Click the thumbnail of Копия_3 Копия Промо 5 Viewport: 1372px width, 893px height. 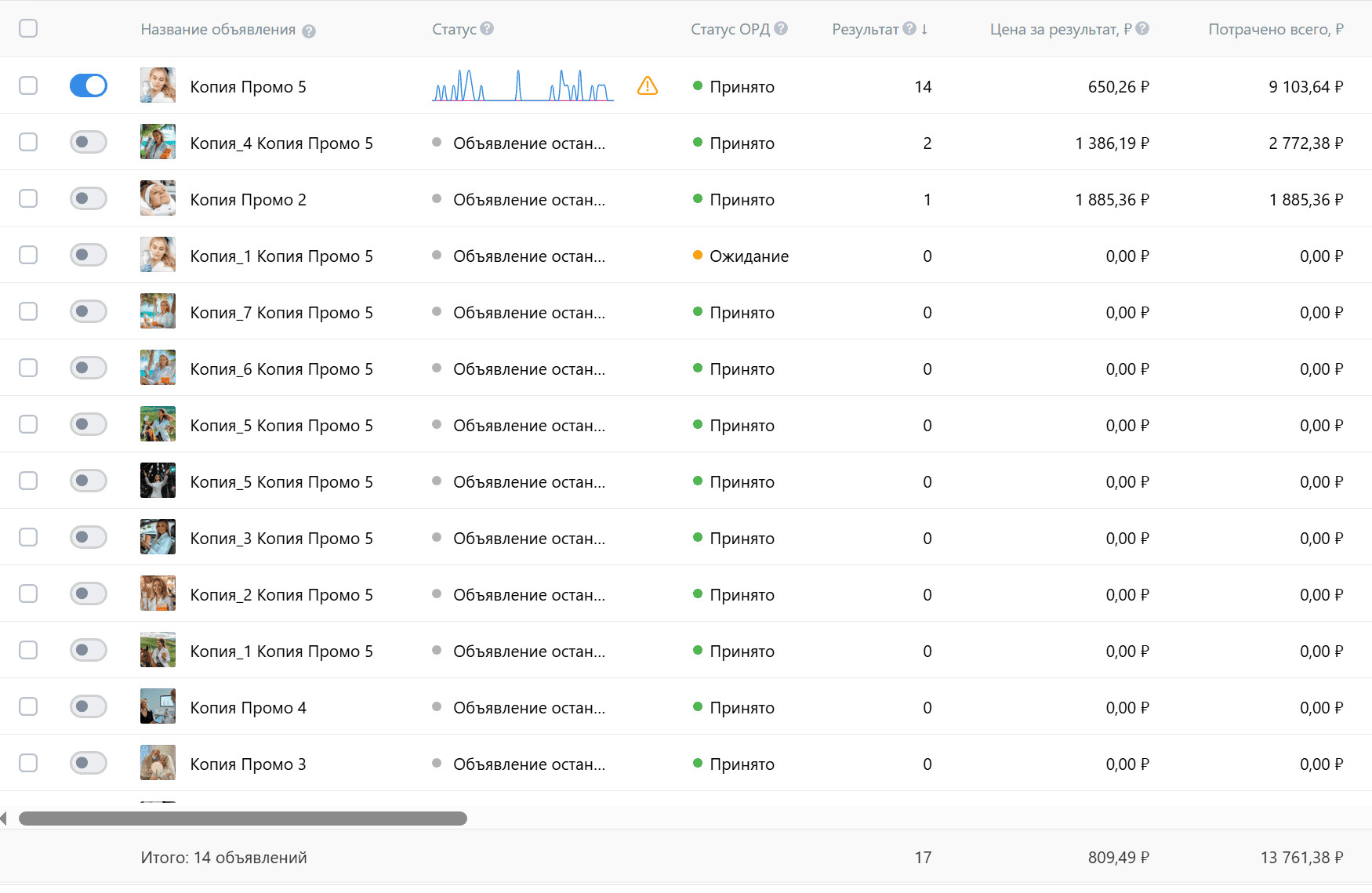click(158, 537)
